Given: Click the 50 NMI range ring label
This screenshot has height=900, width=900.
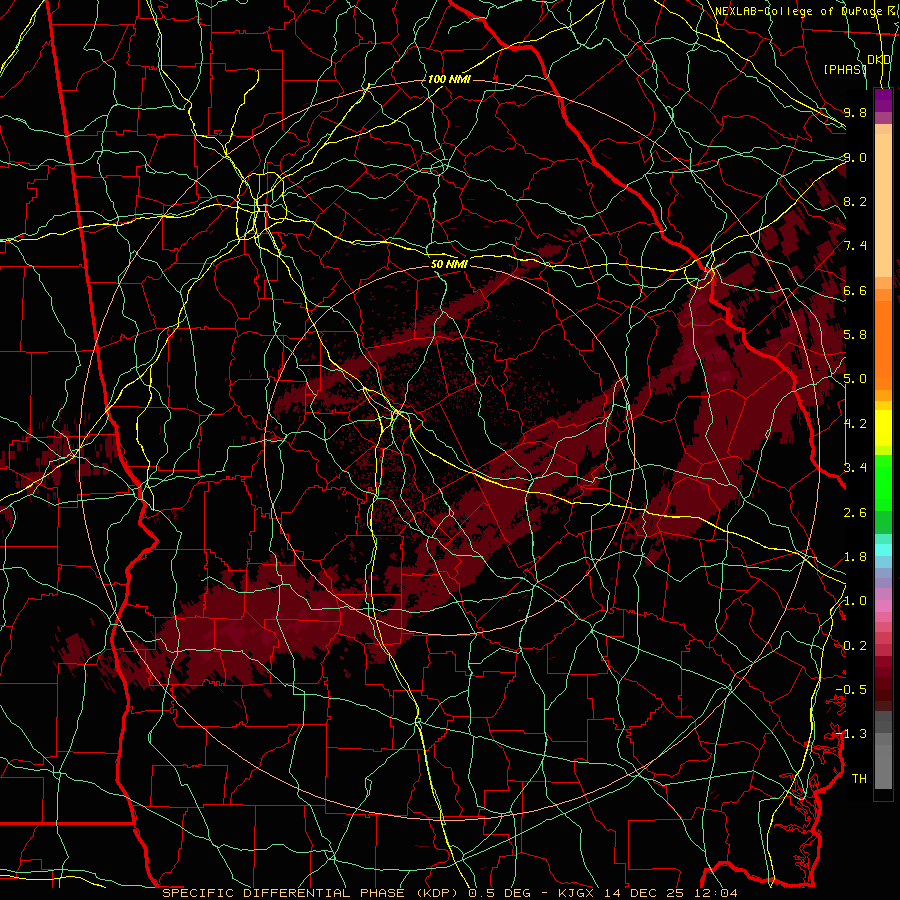Looking at the screenshot, I should pos(449,264).
